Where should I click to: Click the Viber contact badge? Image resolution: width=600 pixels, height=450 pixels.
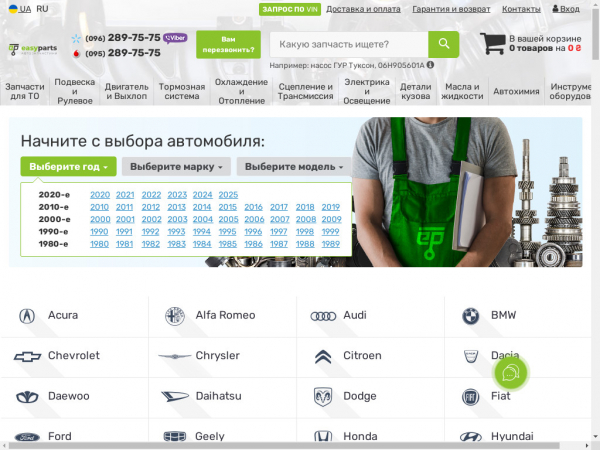175,38
